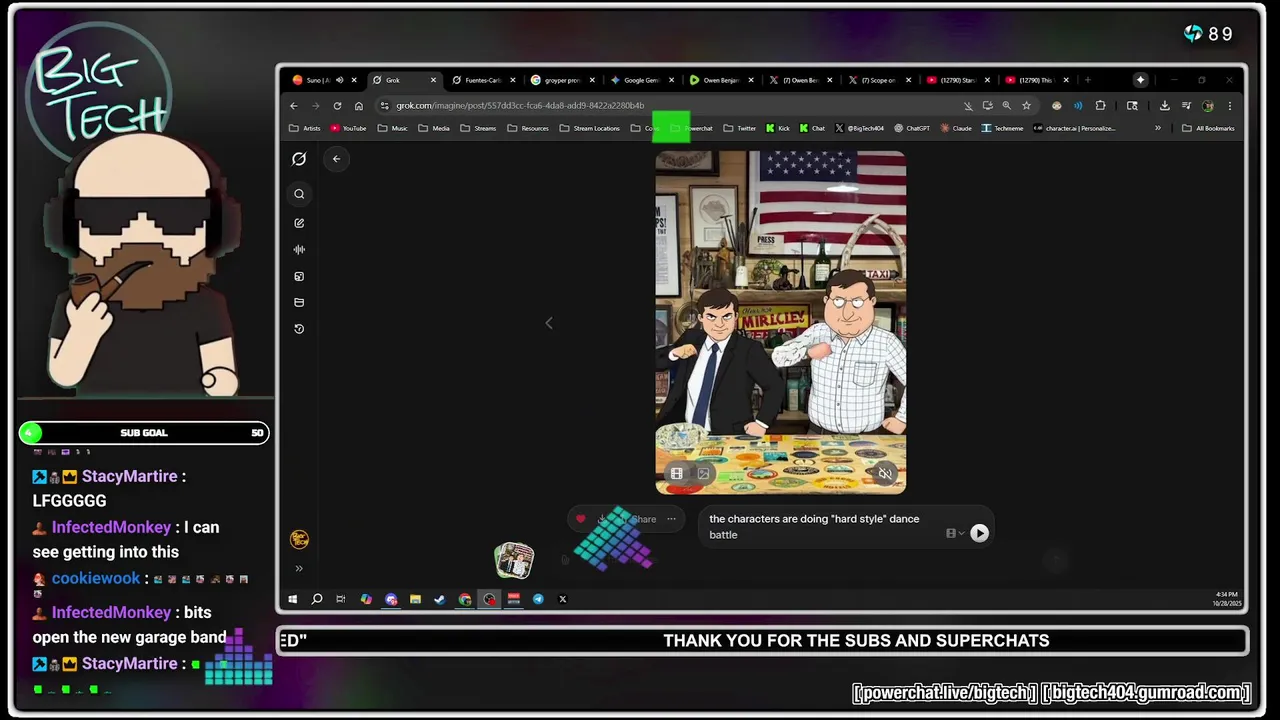1280x720 pixels.
Task: Bookmark this page with star icon
Action: [x=1026, y=106]
